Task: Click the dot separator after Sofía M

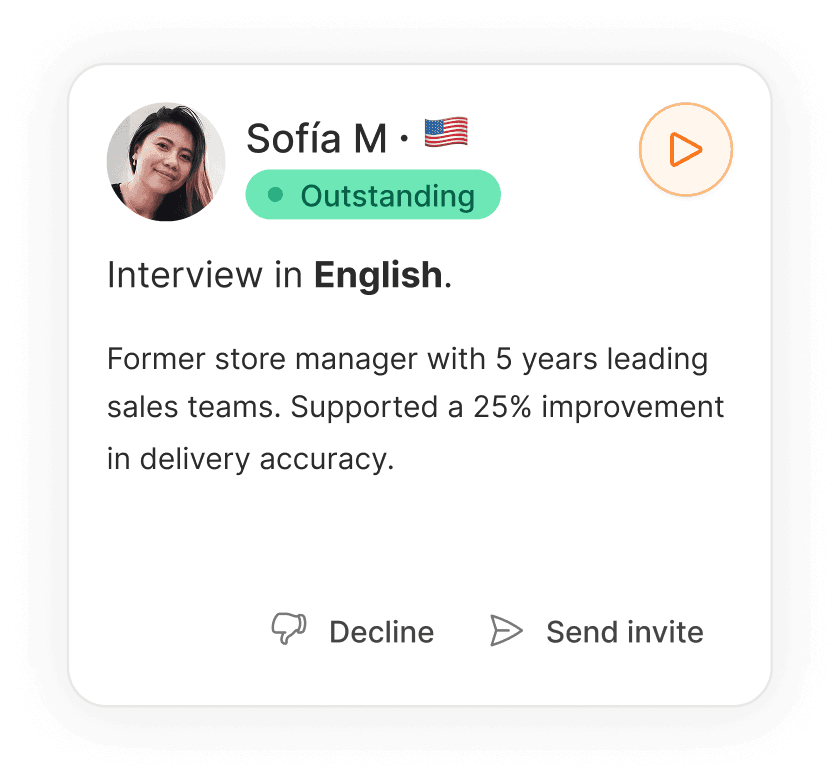Action: (404, 139)
